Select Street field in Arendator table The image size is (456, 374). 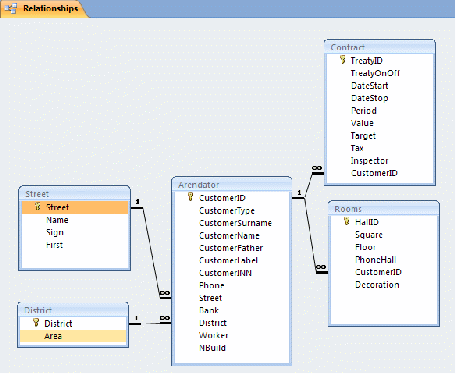point(210,298)
